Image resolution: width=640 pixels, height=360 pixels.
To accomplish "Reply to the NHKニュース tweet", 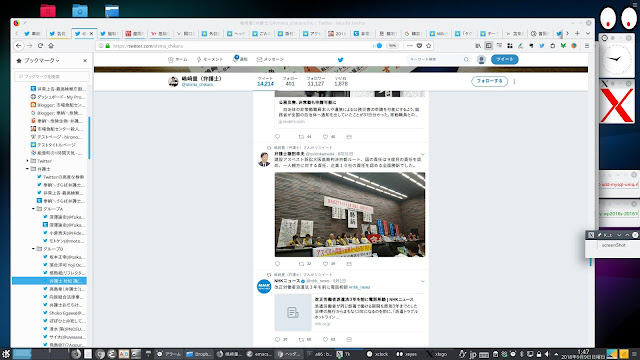I will (278, 339).
